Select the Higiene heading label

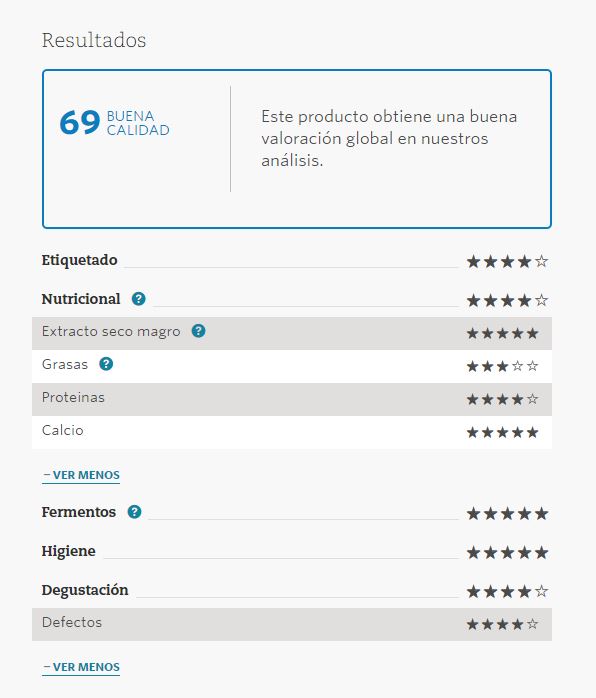click(69, 551)
